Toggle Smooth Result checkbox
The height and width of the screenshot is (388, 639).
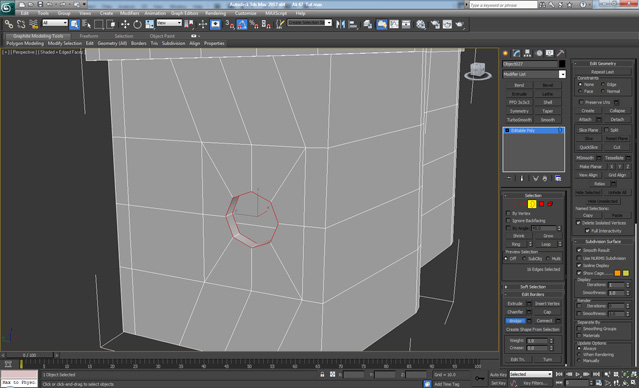[579, 250]
